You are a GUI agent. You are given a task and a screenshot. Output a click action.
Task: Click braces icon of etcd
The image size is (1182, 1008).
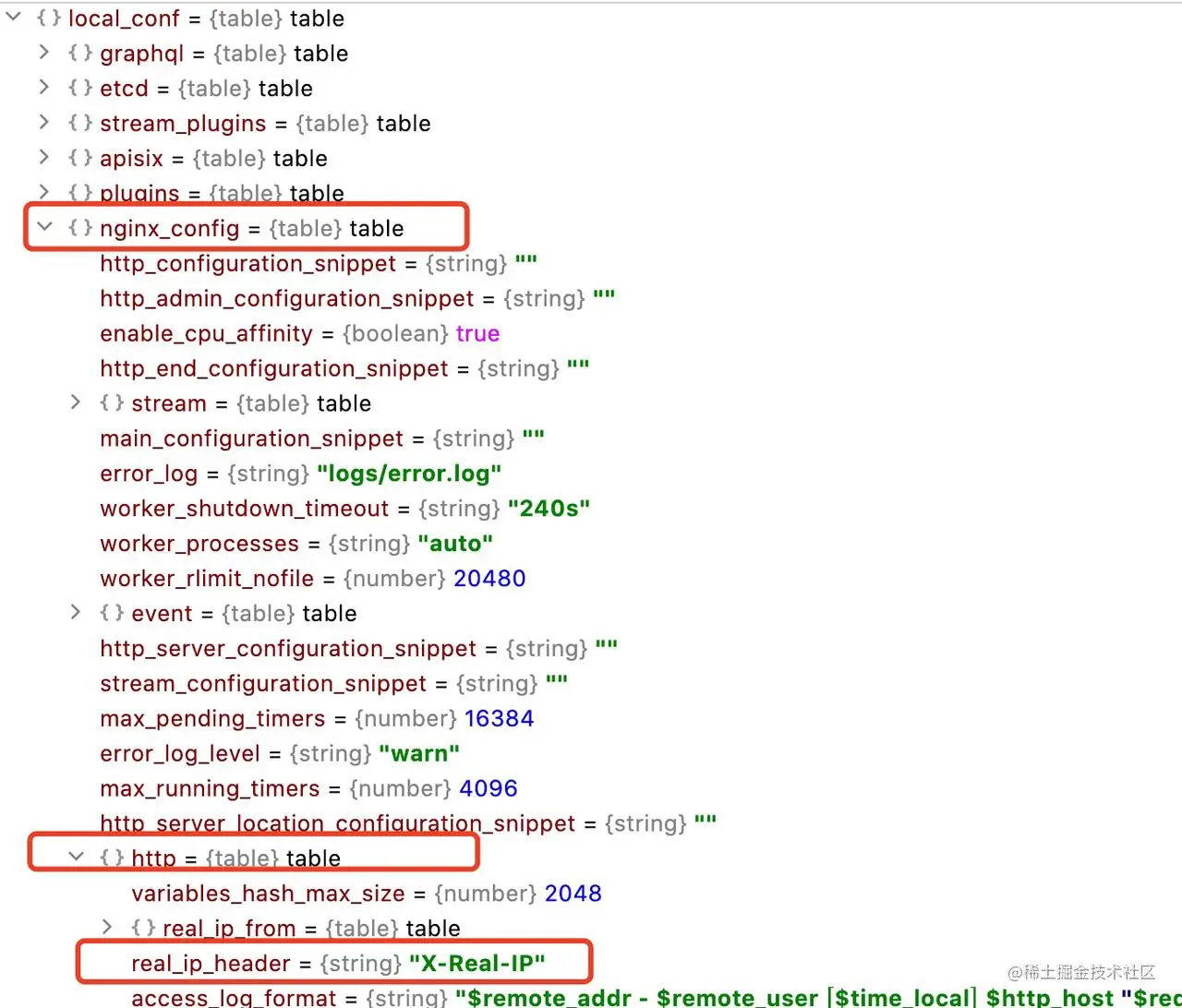pyautogui.click(x=80, y=88)
